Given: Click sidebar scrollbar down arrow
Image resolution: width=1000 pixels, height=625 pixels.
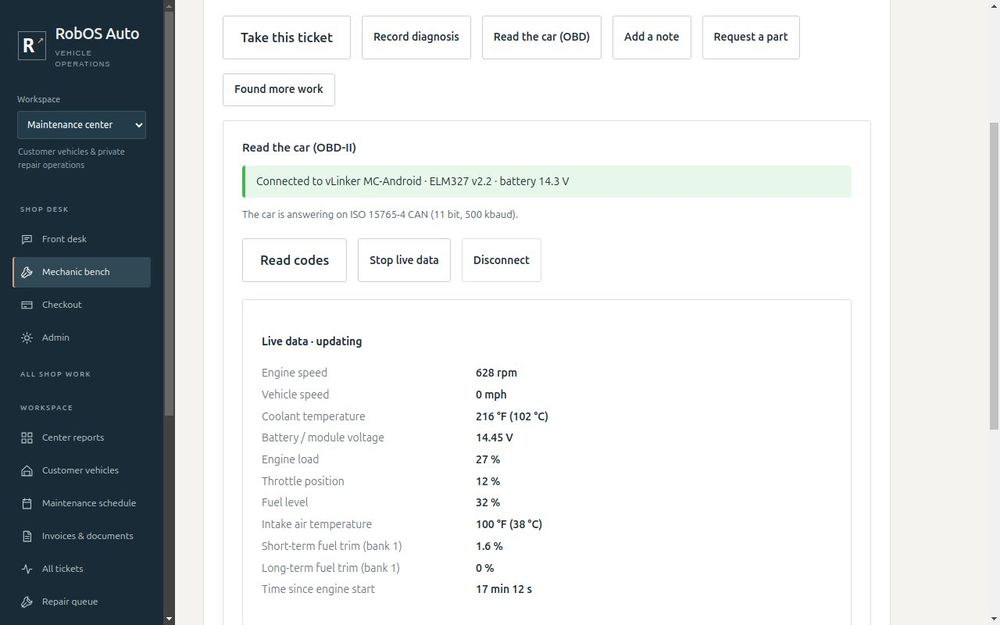Looking at the screenshot, I should (169, 619).
